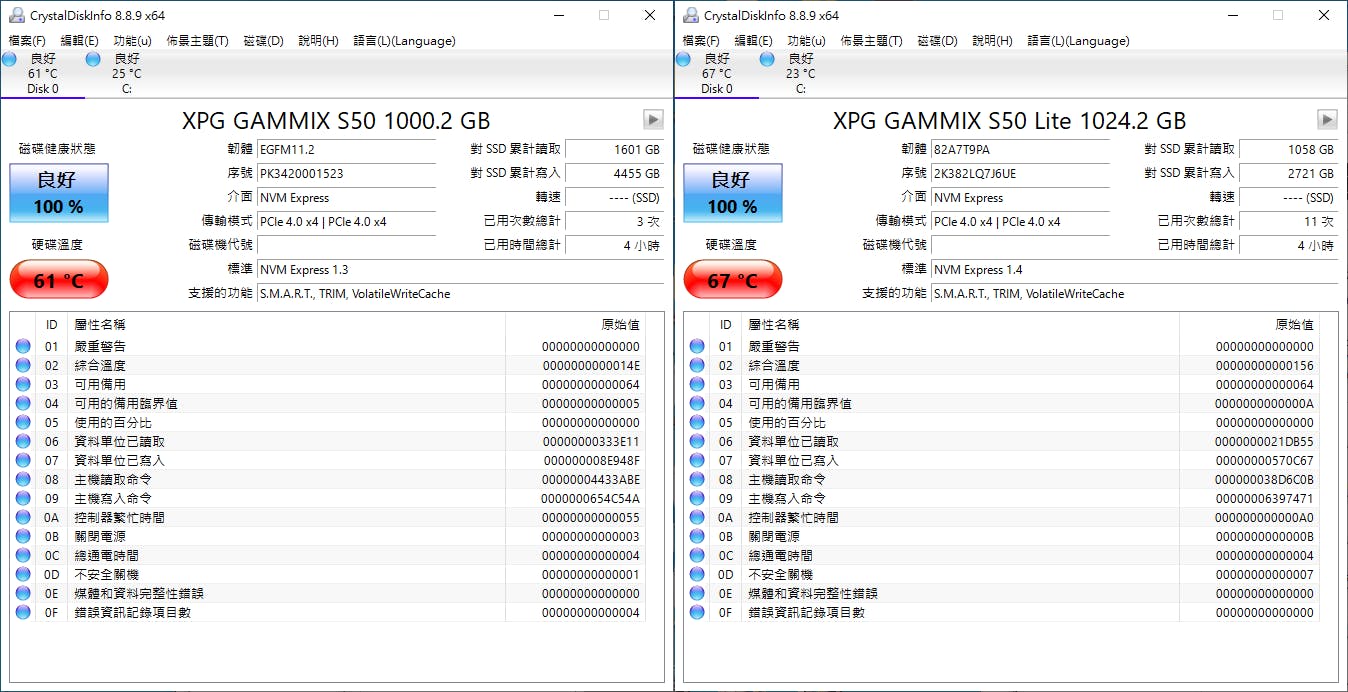Click status orb for ID 02 in left window
Screen dimensions: 1348x692
[x=23, y=365]
